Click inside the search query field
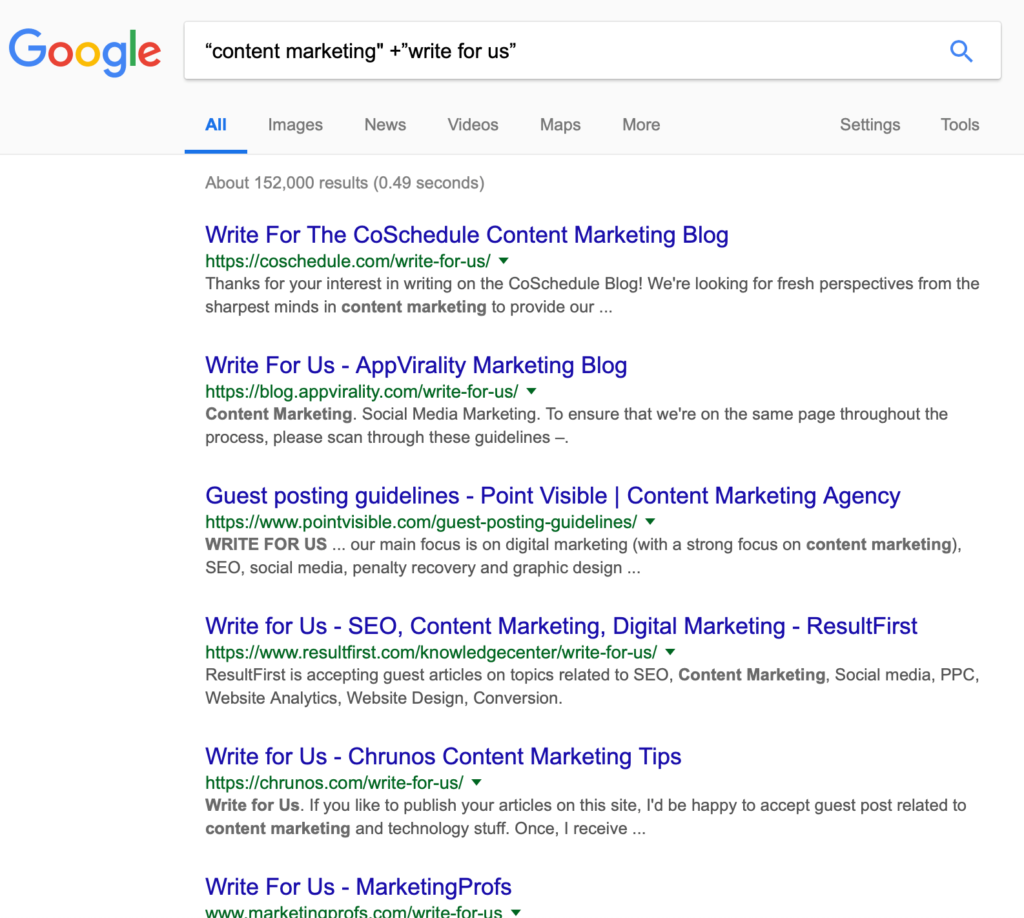 560,51
